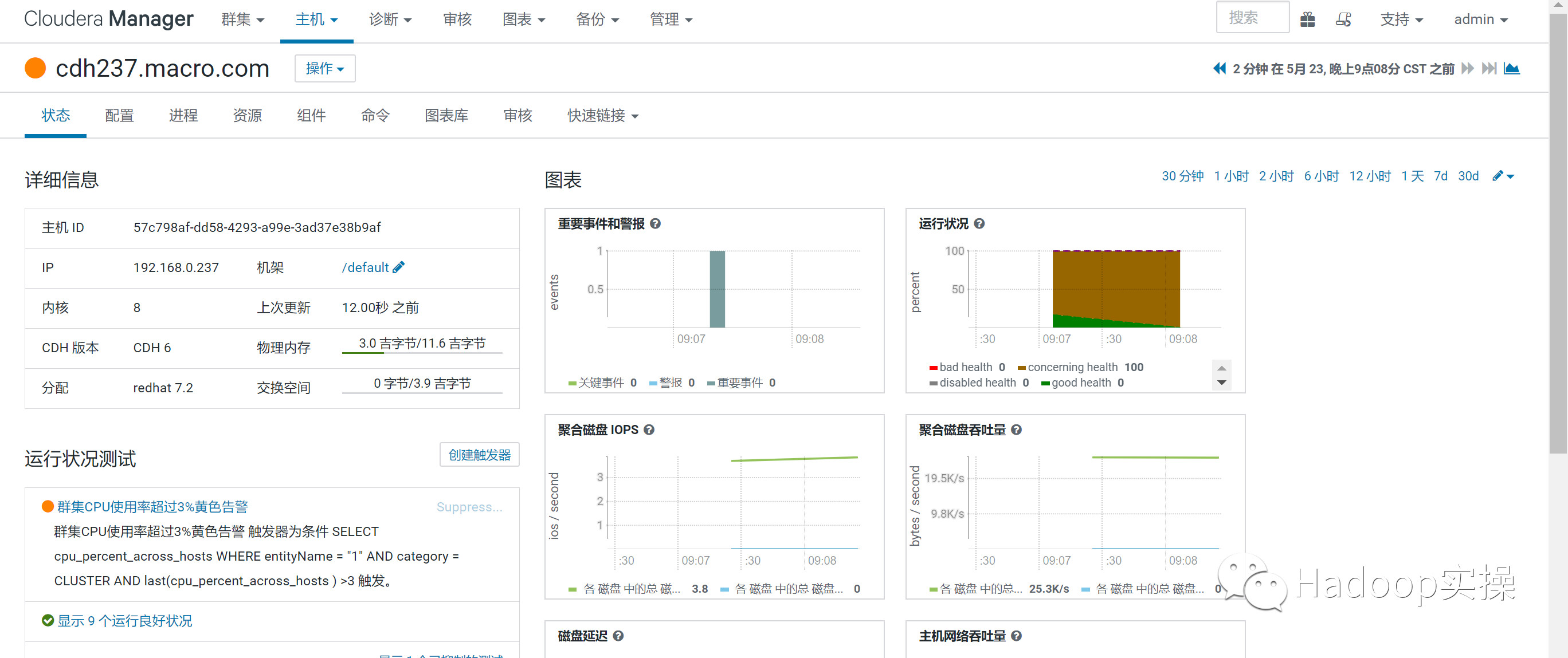
Task: Expand the 操作 actions dropdown
Action: point(324,68)
